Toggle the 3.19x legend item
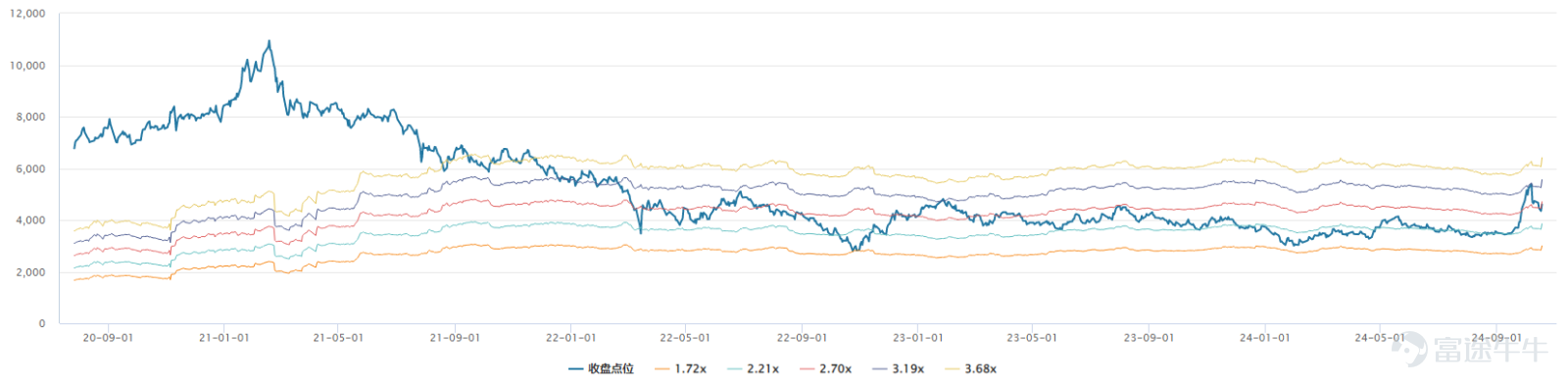The height and width of the screenshot is (385, 1568). point(899,369)
